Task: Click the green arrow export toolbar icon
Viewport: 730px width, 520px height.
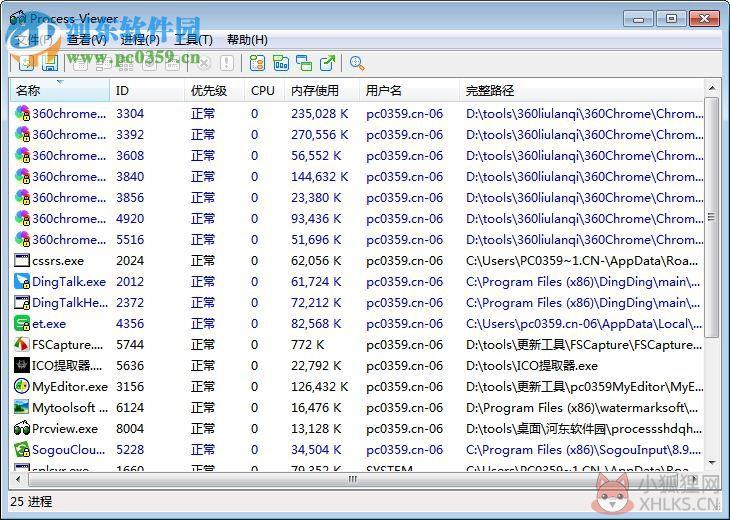Action: (x=327, y=62)
